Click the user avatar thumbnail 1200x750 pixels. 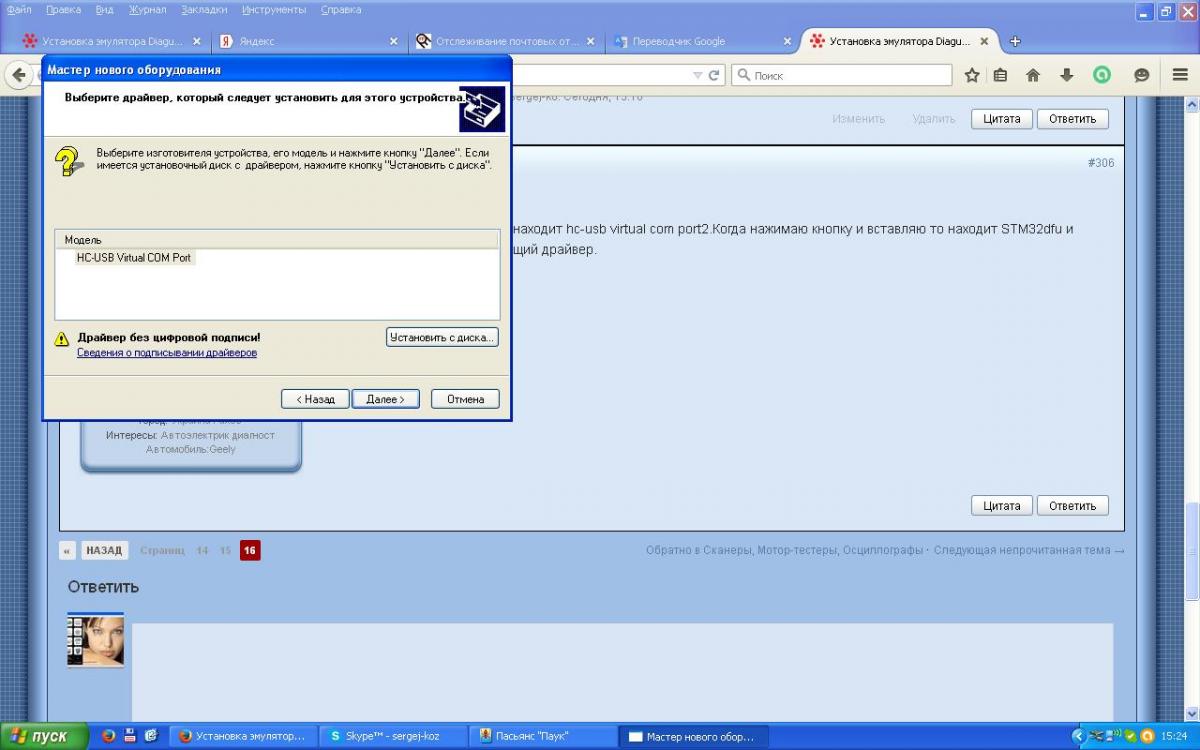[x=96, y=641]
